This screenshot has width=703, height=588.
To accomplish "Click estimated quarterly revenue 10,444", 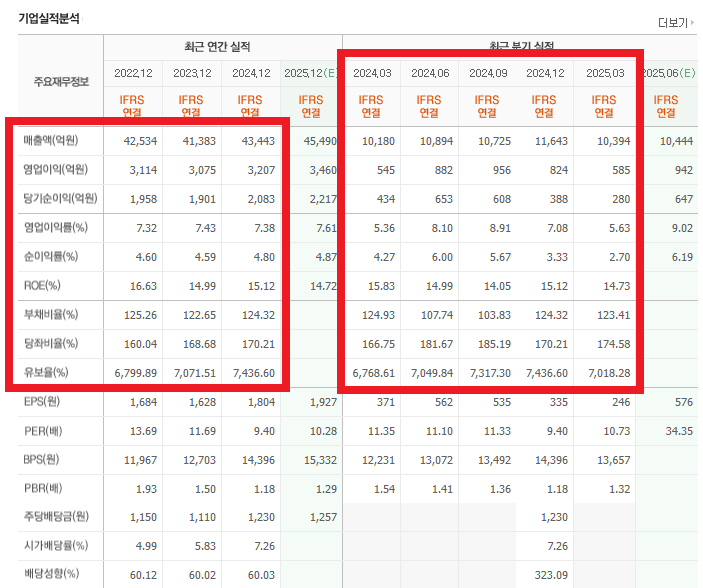I will [677, 141].
